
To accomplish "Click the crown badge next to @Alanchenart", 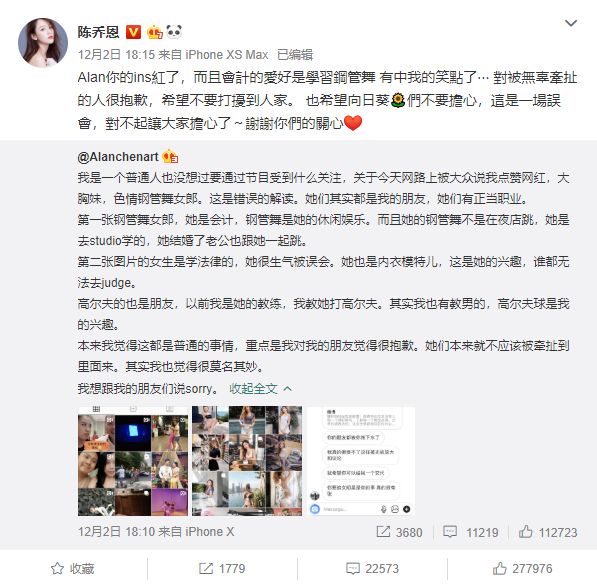I will 170,156.
